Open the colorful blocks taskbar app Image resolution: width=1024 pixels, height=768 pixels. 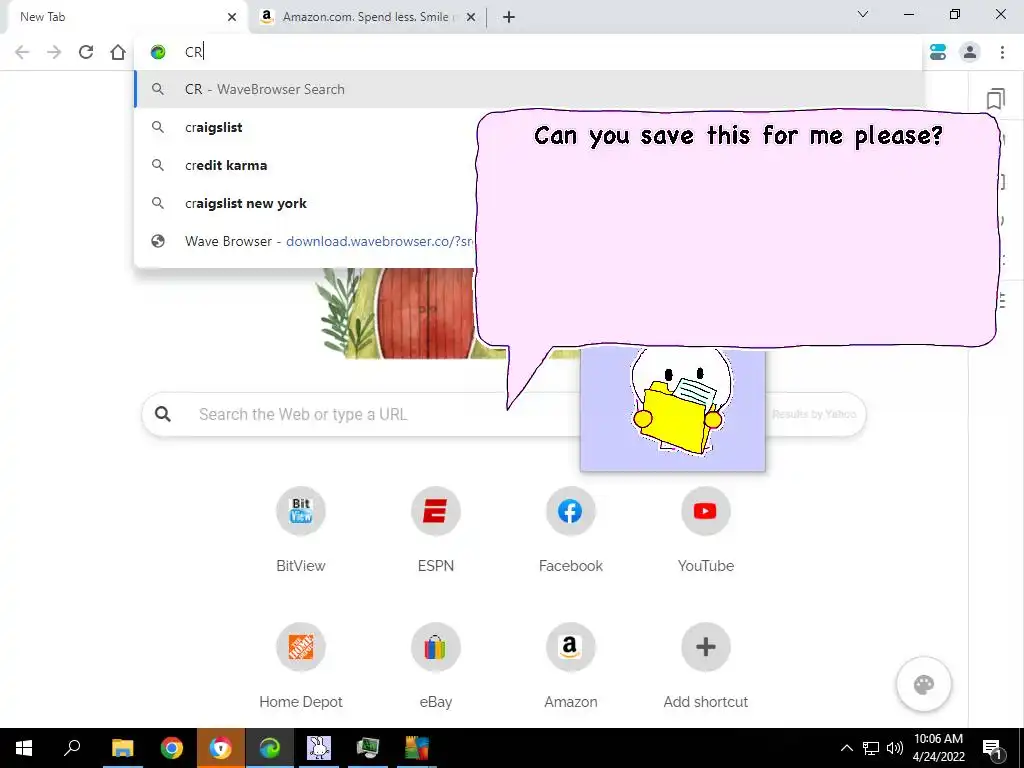pos(417,748)
